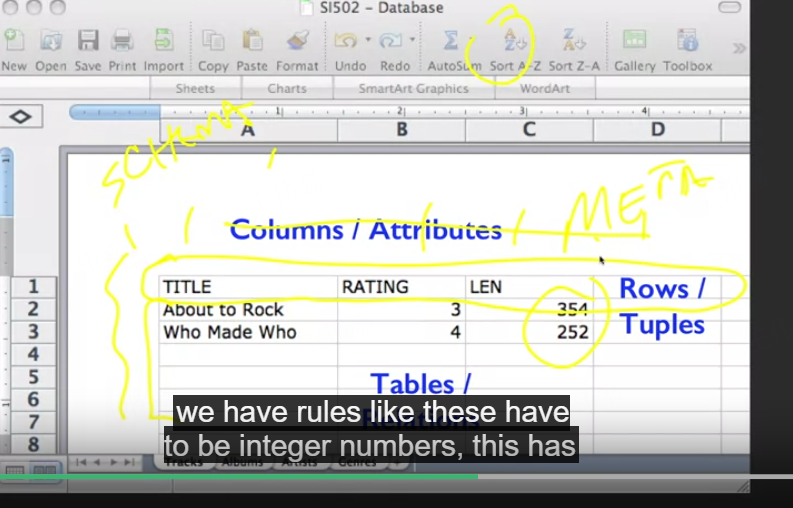Open the Genres sheet tab
The width and height of the screenshot is (793, 508).
click(x=357, y=462)
